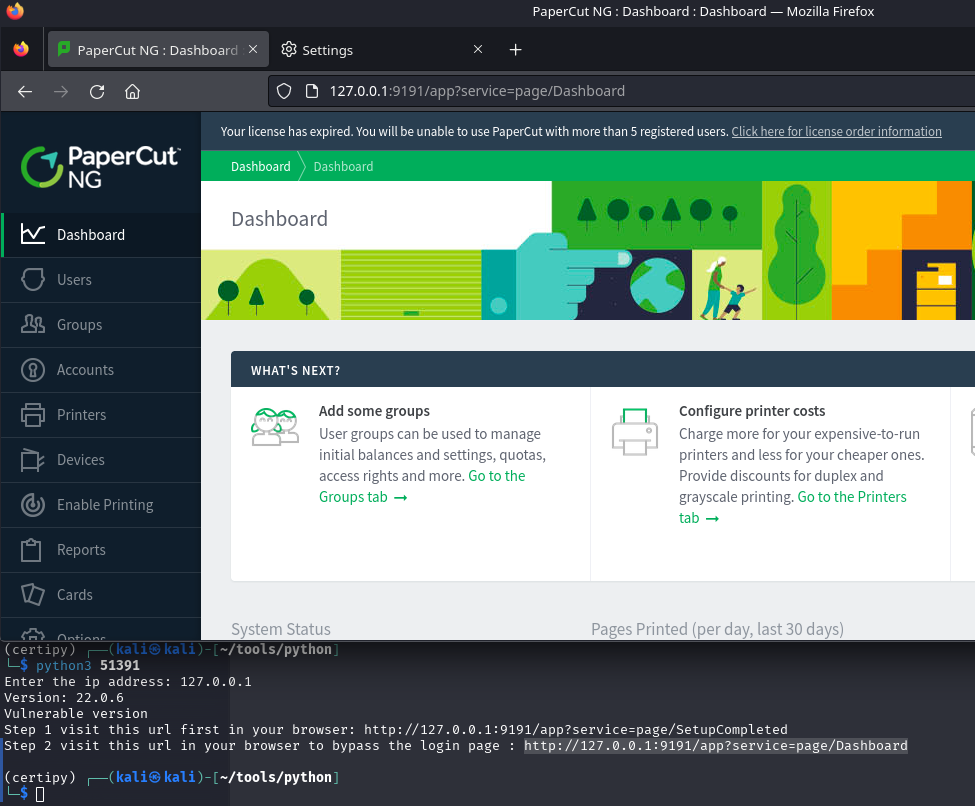Open Enable Printing via its sidebar icon
The image size is (975, 806).
pyautogui.click(x=32, y=504)
